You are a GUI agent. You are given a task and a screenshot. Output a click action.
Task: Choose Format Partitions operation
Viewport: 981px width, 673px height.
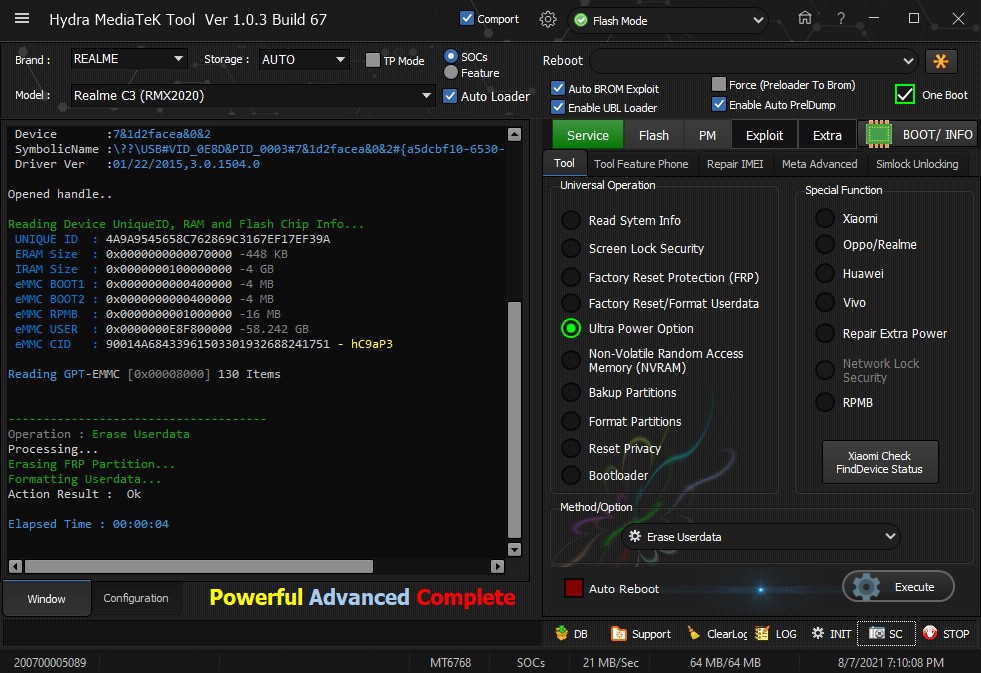coord(571,421)
